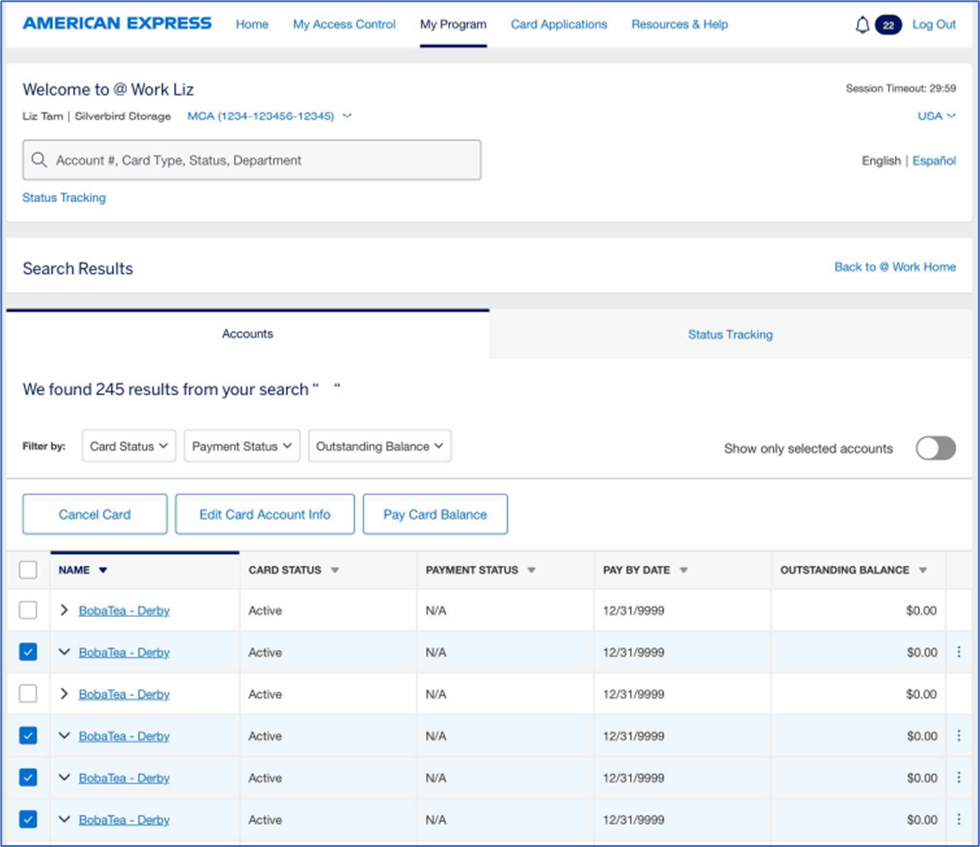Click the Back to @ Work Home link
Screen dimensions: 980x847
coord(895,267)
